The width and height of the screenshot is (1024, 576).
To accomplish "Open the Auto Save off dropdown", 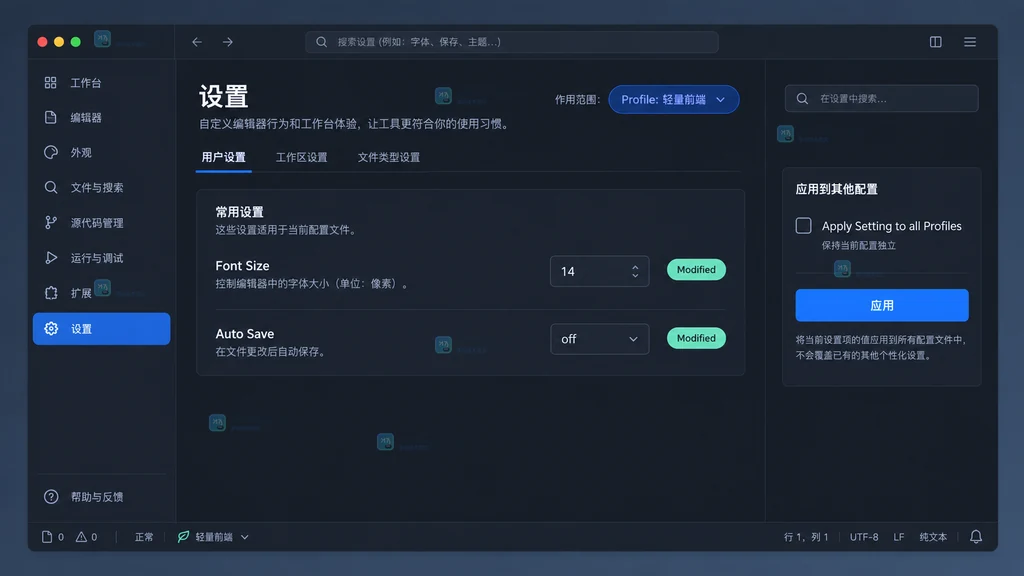I will (x=600, y=339).
